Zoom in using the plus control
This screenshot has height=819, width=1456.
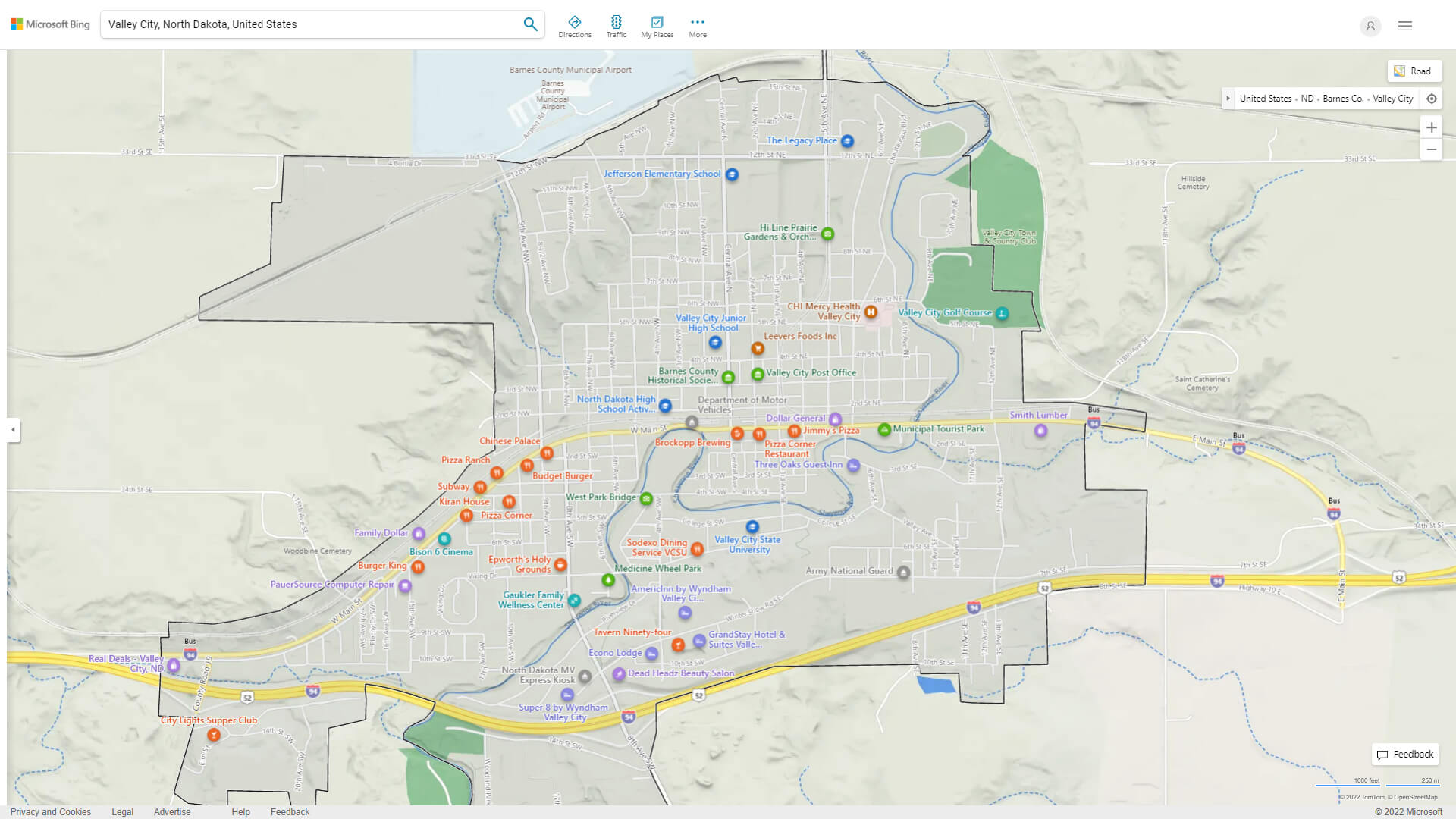pyautogui.click(x=1432, y=127)
